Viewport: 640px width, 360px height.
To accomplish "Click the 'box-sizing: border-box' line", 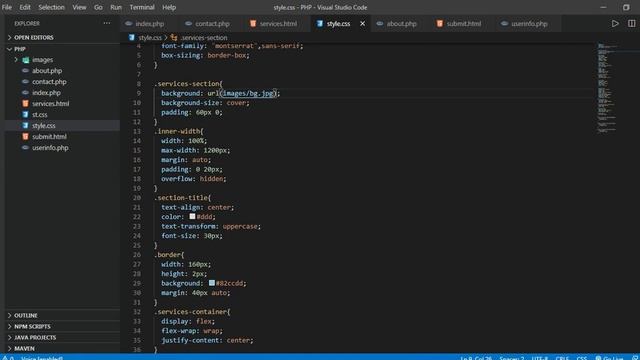I will click(x=205, y=56).
